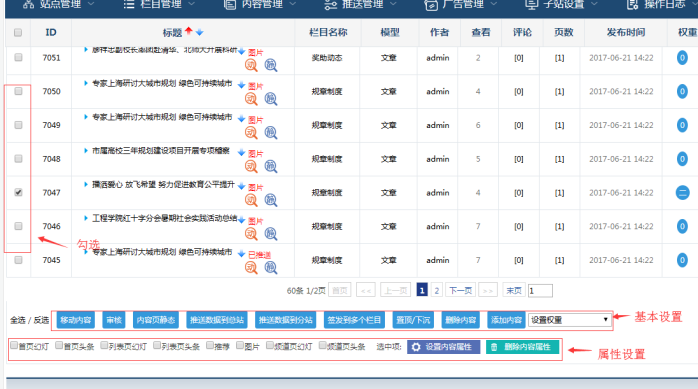Expand the 栏目管理 menu
This screenshot has height=389, width=698.
[159, 5]
